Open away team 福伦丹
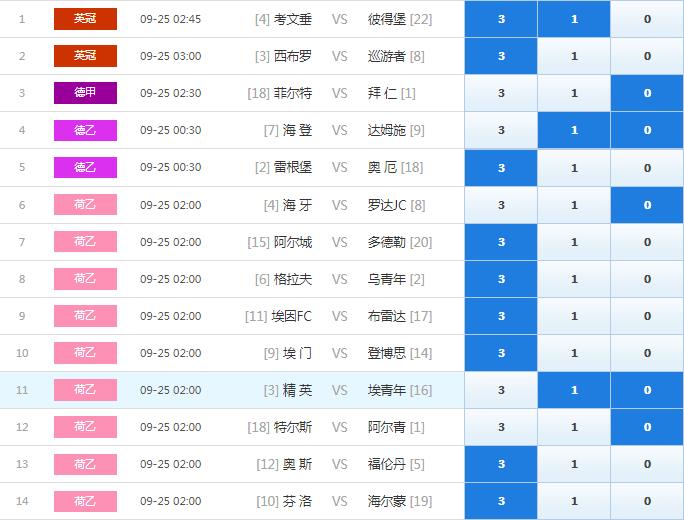 pyautogui.click(x=386, y=465)
